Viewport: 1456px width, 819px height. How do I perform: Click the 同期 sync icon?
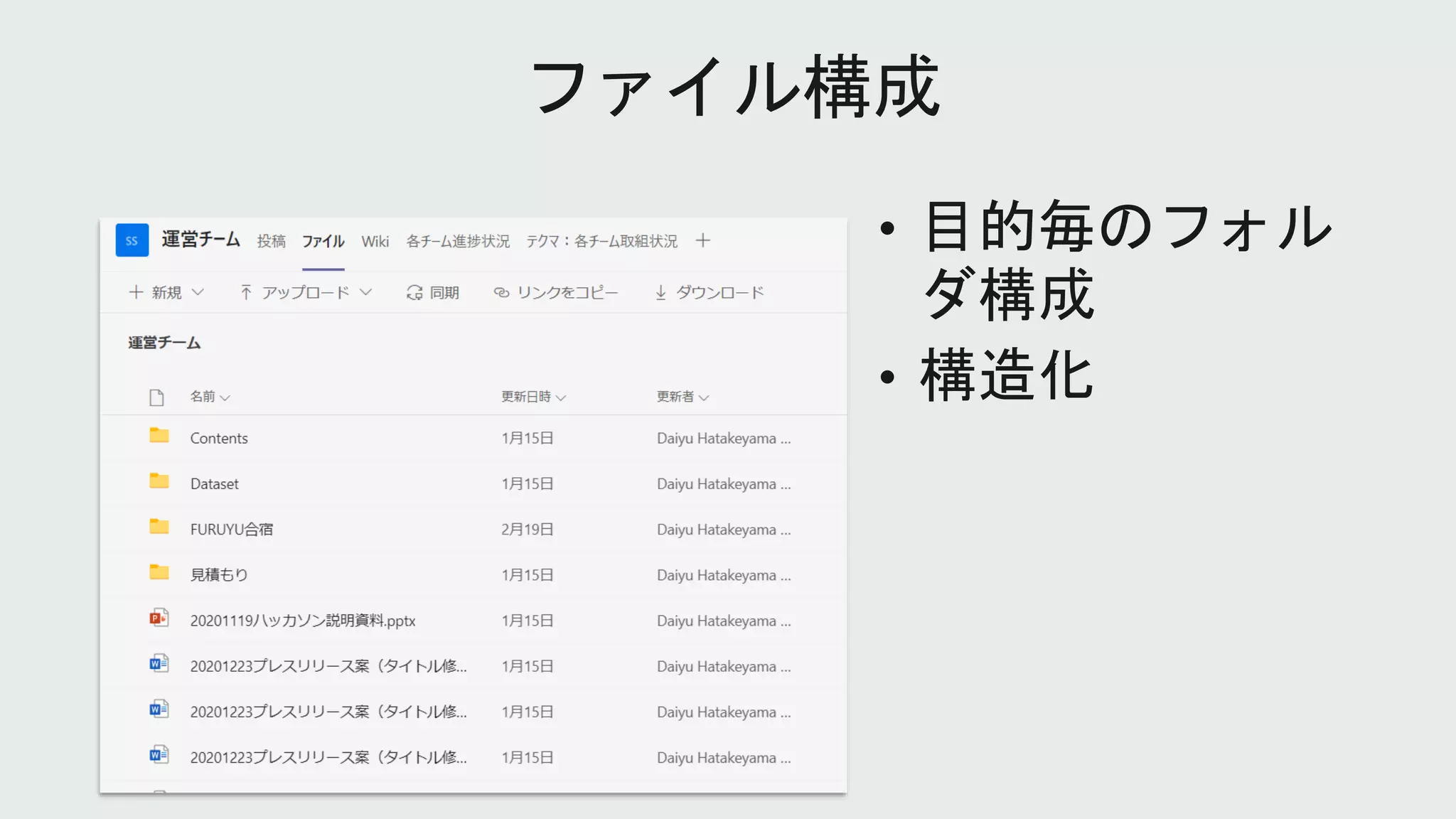coord(414,292)
